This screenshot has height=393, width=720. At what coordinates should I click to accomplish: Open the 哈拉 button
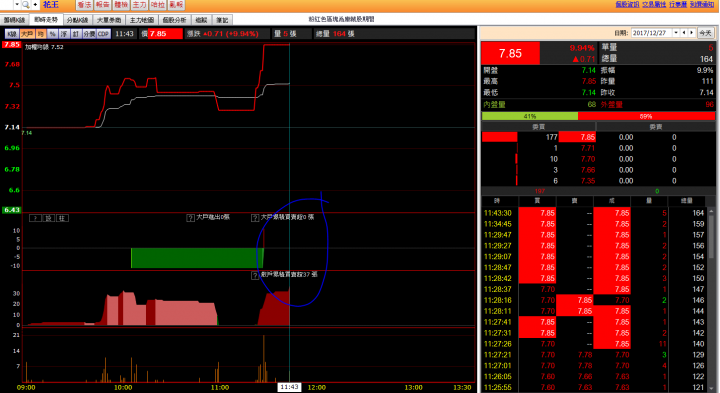coord(158,5)
